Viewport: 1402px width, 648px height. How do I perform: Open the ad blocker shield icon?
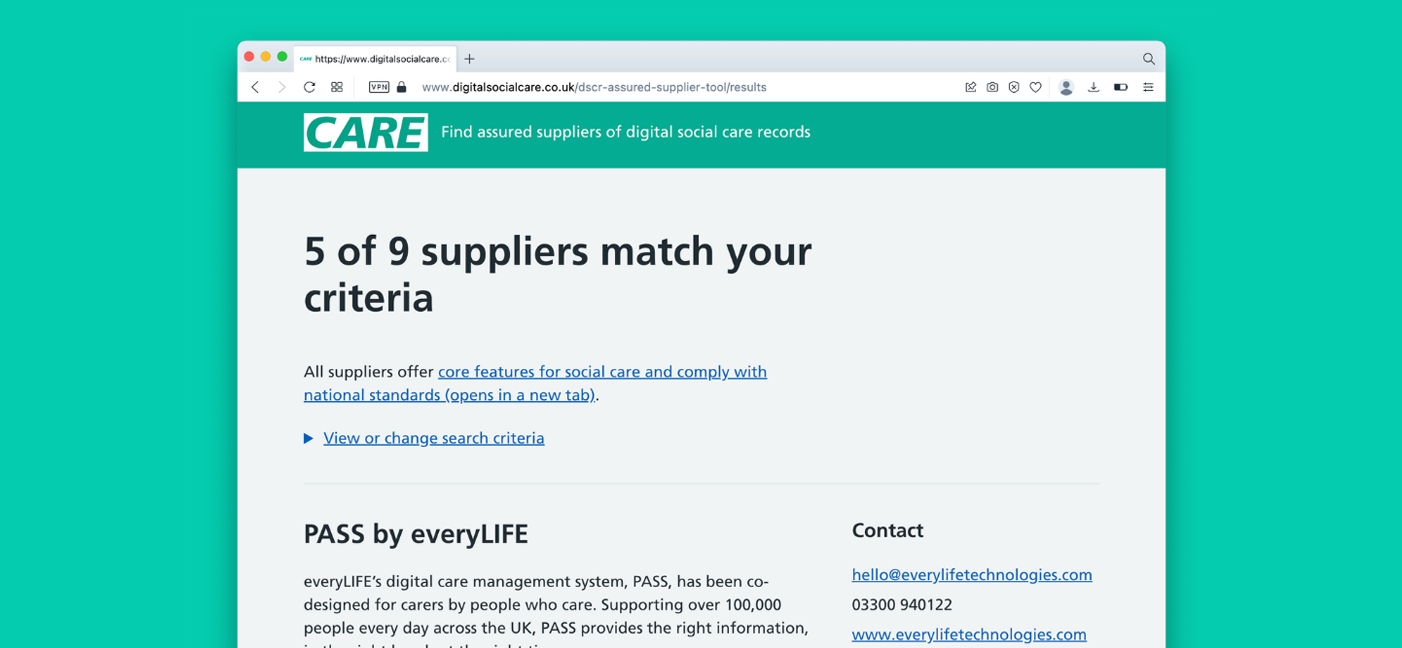pyautogui.click(x=1014, y=87)
